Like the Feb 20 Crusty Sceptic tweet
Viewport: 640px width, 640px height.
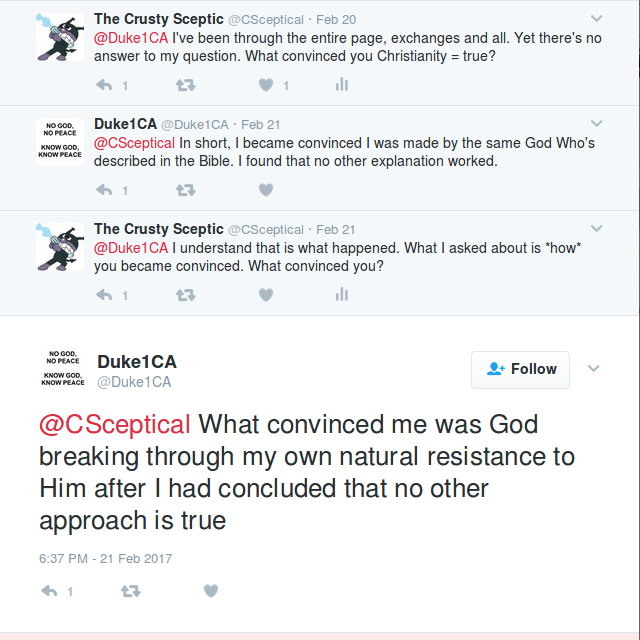coord(266,85)
